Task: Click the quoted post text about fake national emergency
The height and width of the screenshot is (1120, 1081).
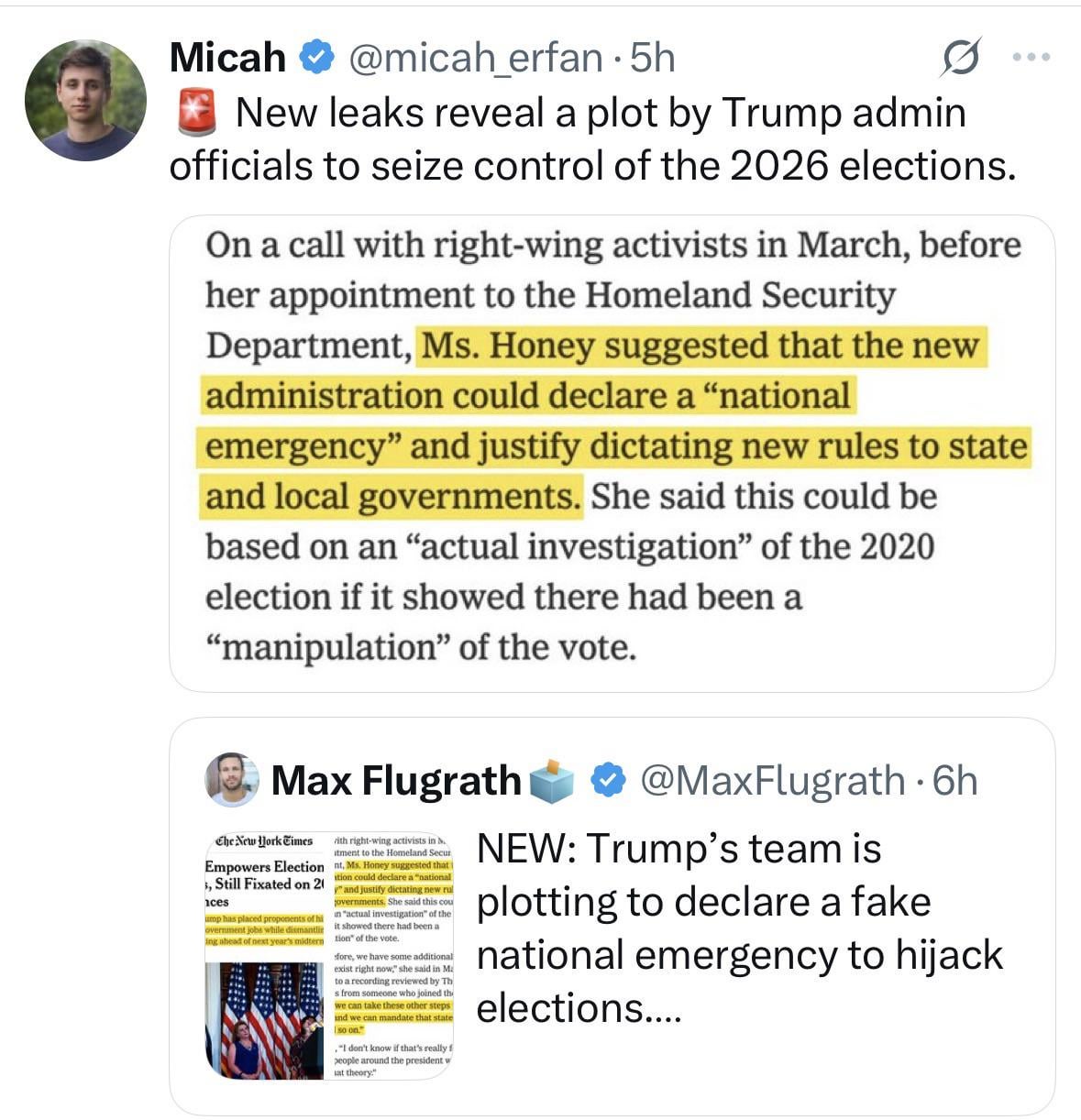Action: [739, 928]
